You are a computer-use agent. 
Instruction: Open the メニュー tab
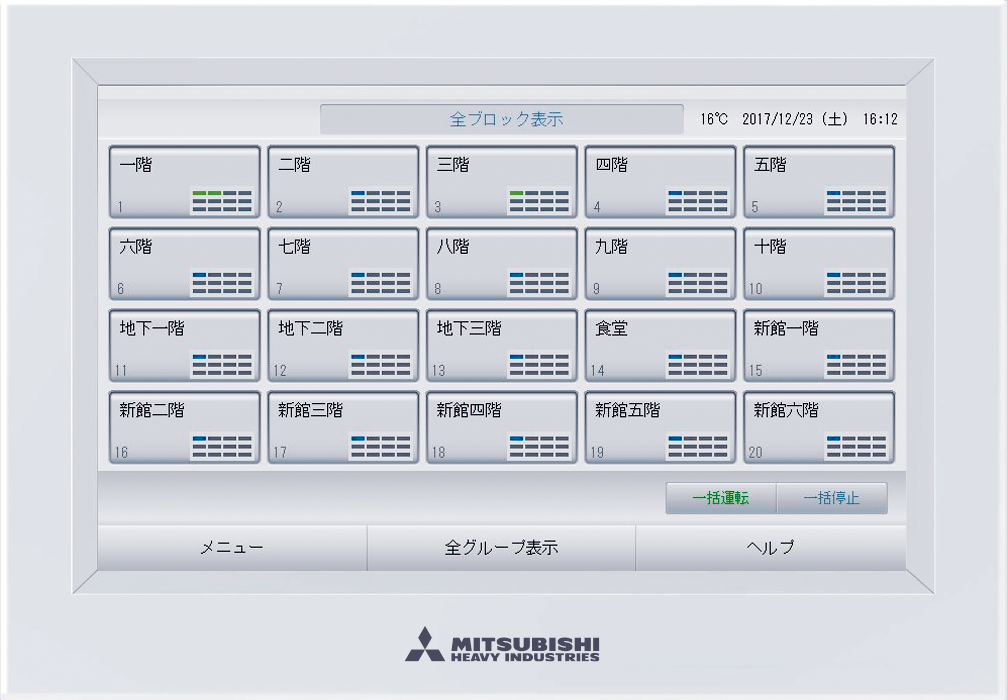click(232, 548)
